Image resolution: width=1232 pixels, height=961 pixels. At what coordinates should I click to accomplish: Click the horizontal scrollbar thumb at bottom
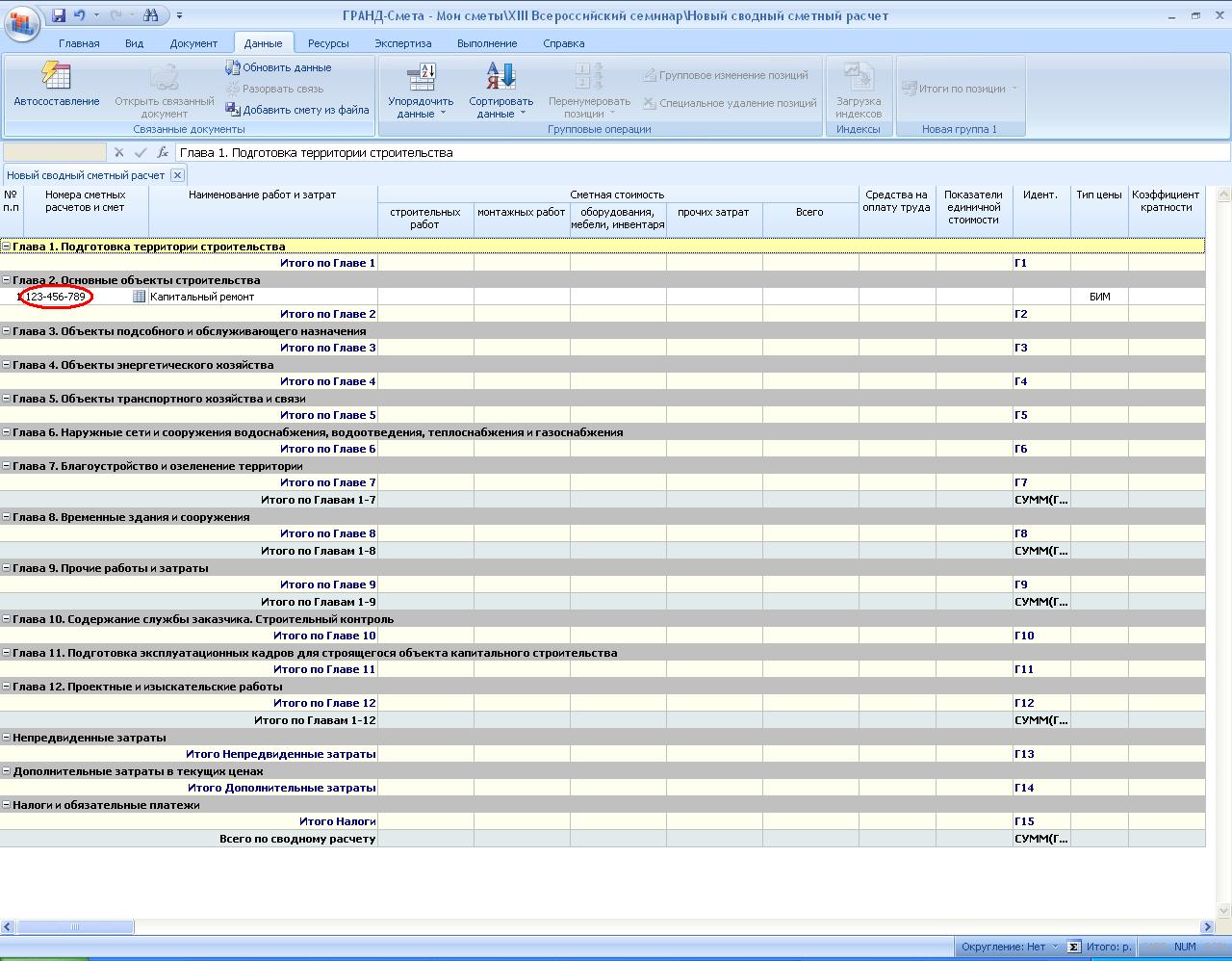[x=75, y=926]
